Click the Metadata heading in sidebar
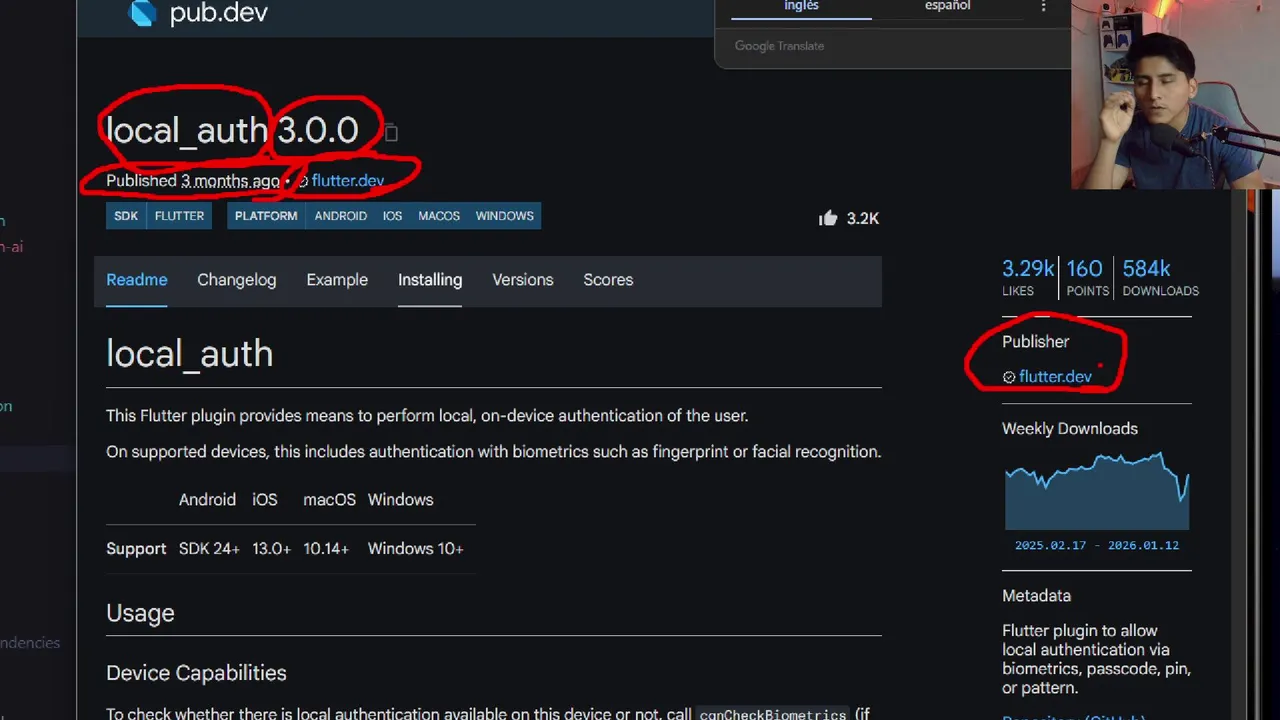The width and height of the screenshot is (1280, 720). pos(1036,596)
